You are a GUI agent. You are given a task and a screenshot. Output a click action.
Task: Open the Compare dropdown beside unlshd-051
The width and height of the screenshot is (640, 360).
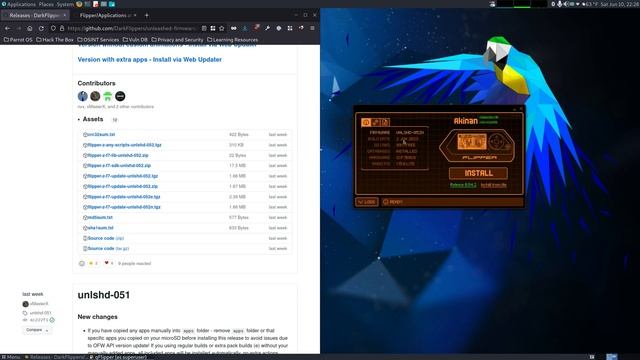coord(37,330)
